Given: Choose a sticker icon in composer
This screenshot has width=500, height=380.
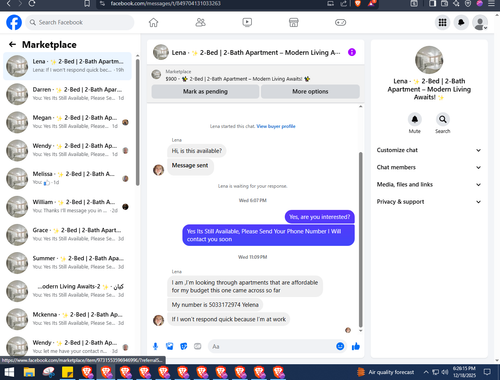Looking at the screenshot, I should [x=184, y=346].
